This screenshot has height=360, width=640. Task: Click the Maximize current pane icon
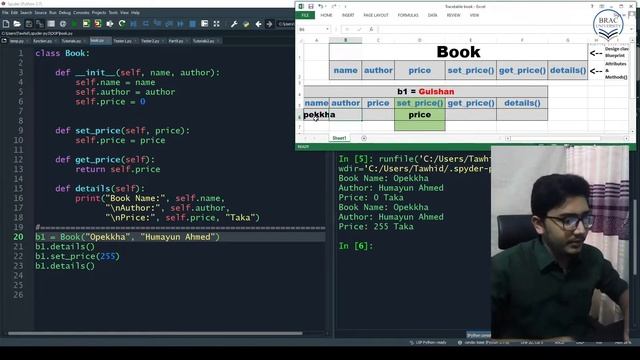204,24
